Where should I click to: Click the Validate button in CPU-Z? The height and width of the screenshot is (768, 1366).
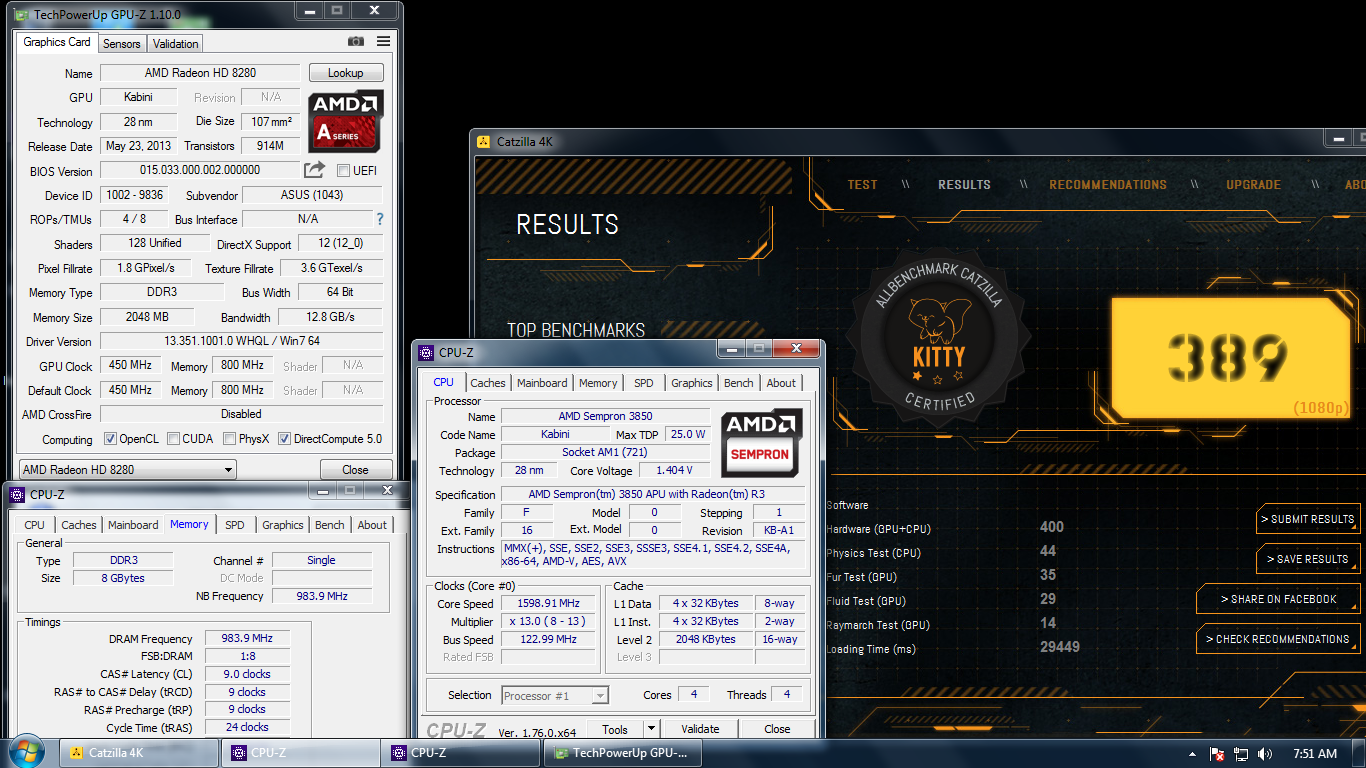click(x=700, y=729)
